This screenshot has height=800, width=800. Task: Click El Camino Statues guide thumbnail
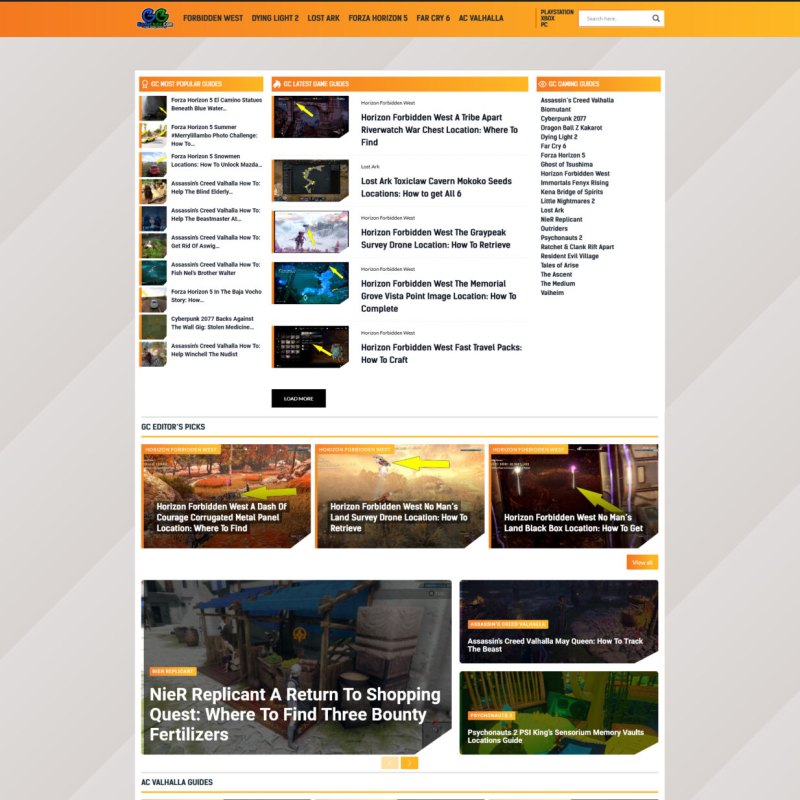pos(153,108)
